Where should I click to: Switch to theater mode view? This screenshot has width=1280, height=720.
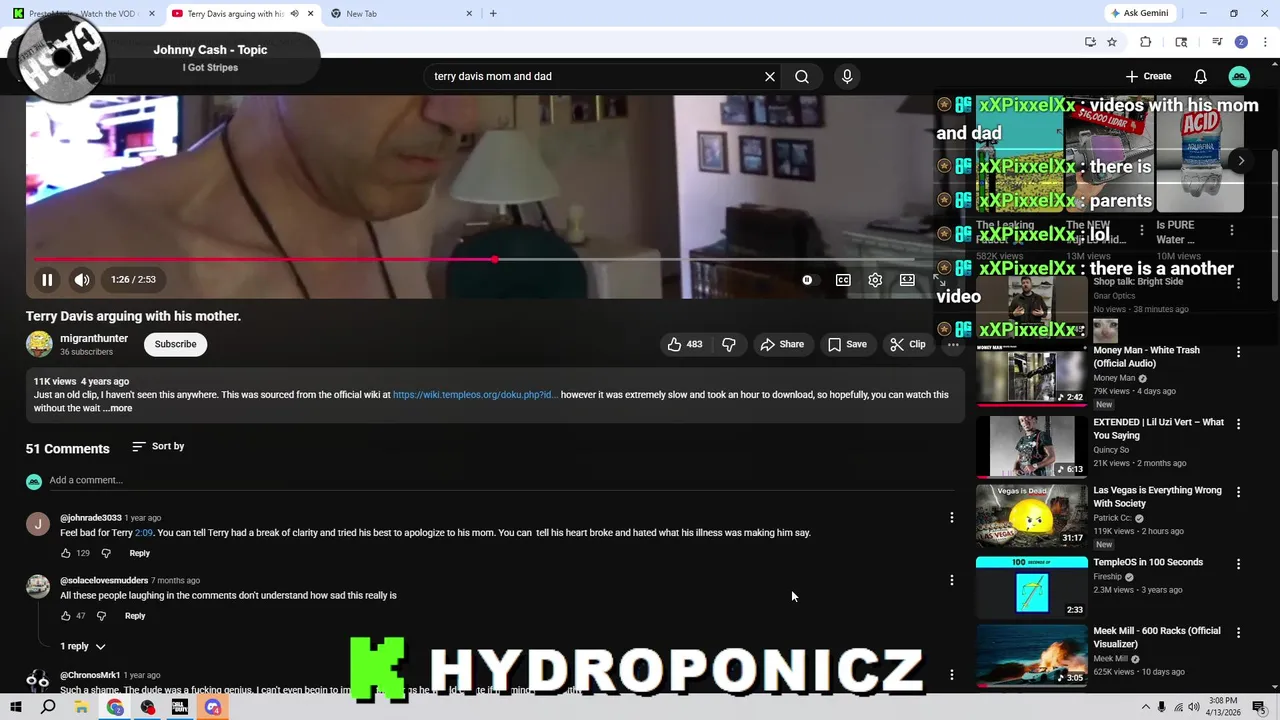tap(907, 280)
